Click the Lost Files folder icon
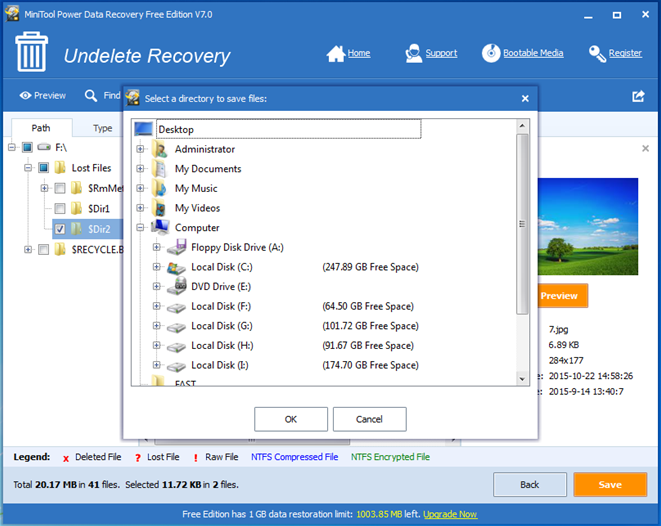This screenshot has height=526, width=661. pos(61,168)
